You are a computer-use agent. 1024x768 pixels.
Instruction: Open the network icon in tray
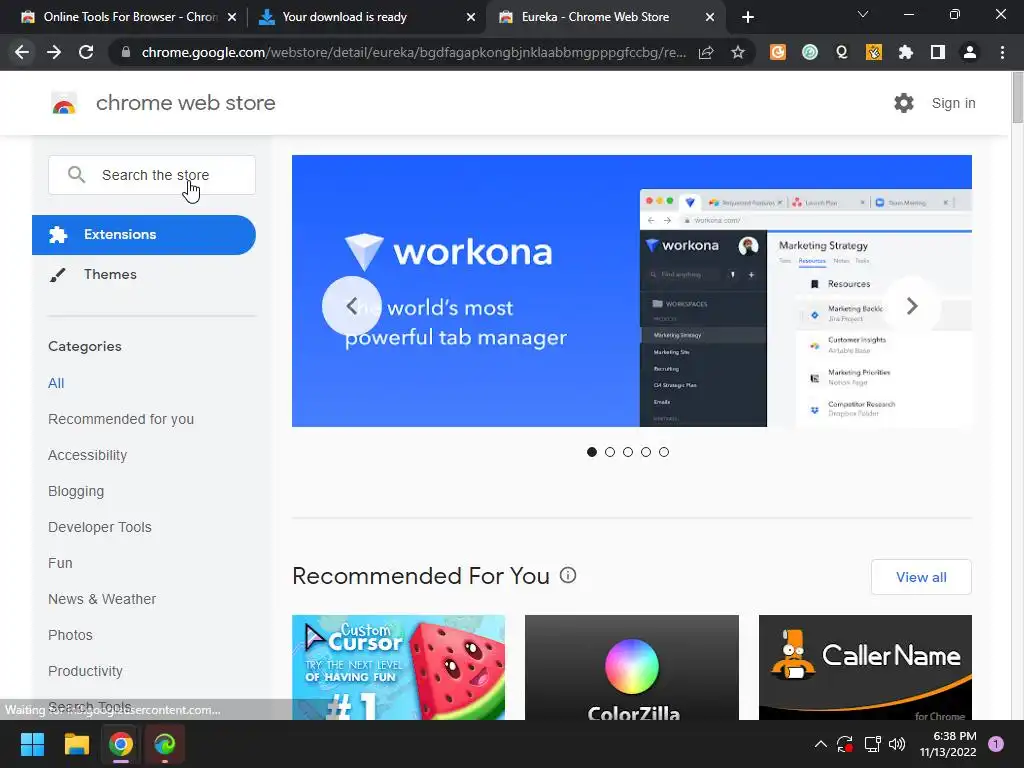(872, 744)
